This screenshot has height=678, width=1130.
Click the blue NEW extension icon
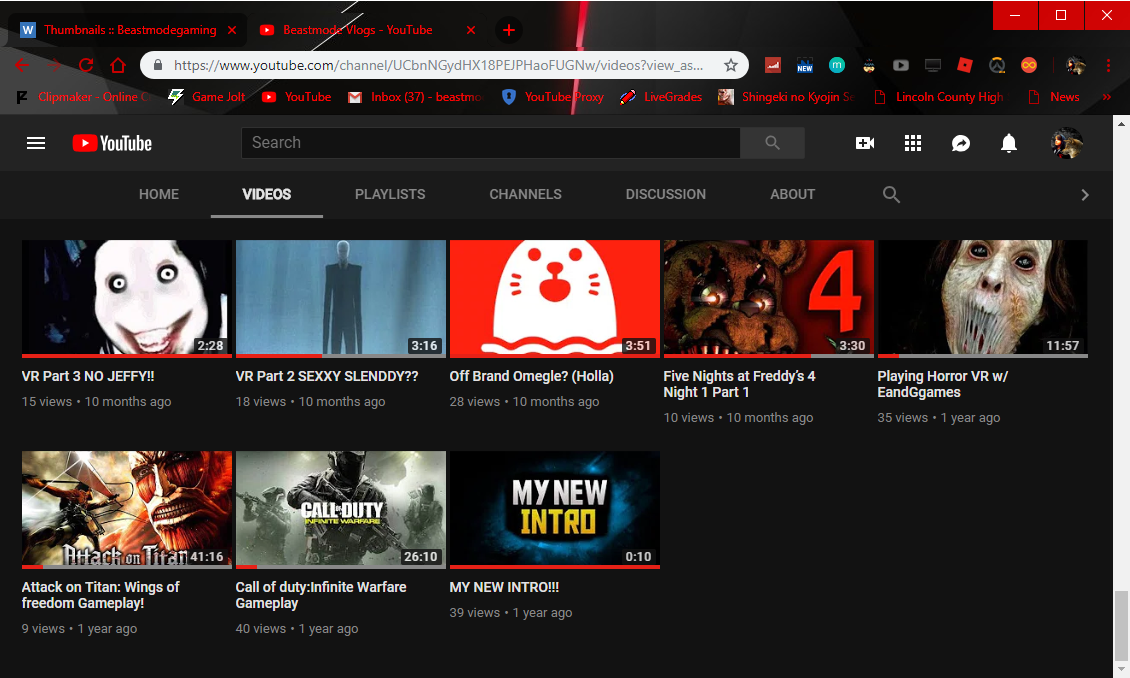coord(805,66)
